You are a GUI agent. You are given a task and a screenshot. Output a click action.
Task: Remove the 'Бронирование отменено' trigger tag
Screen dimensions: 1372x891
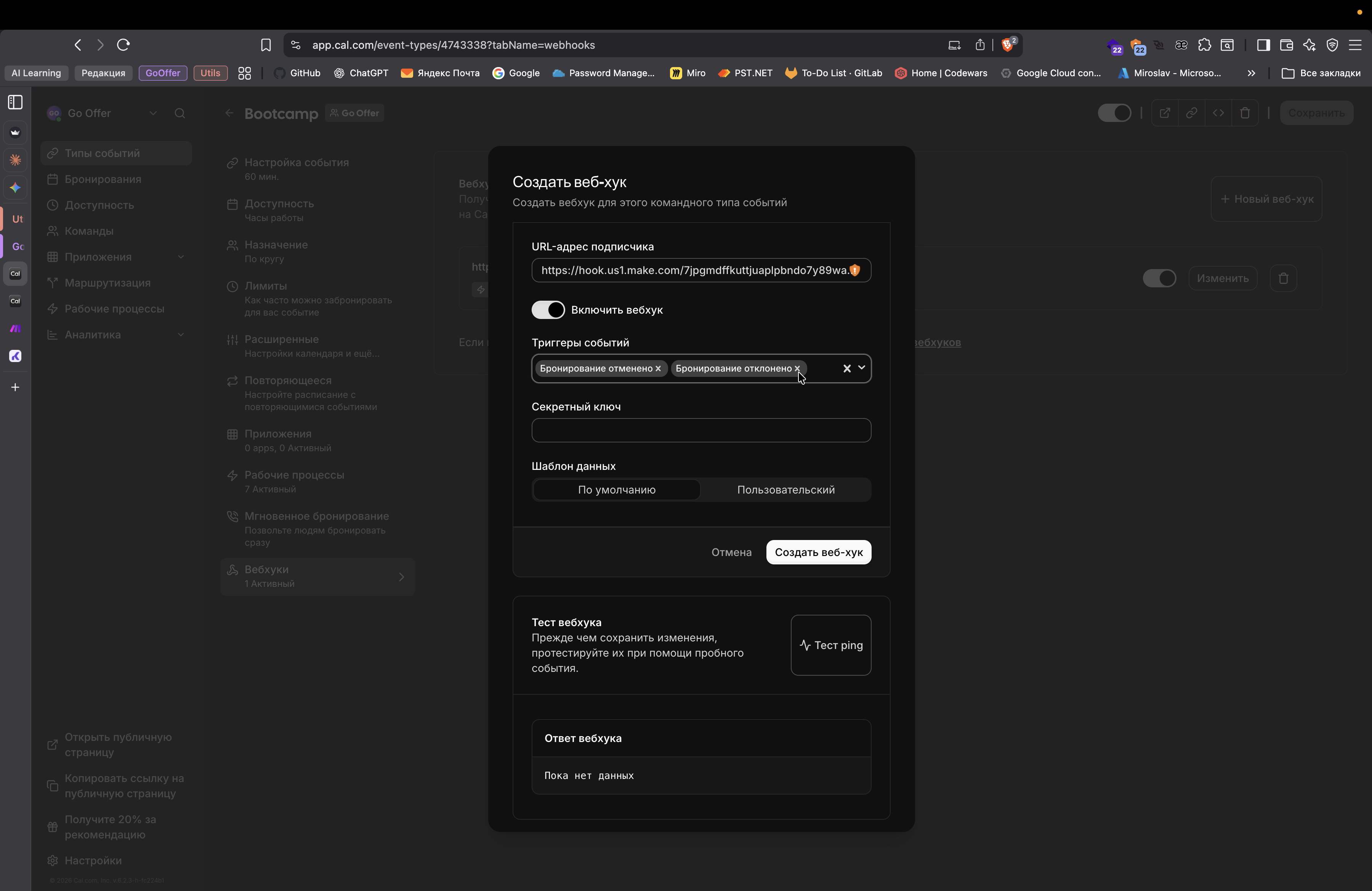coord(658,368)
